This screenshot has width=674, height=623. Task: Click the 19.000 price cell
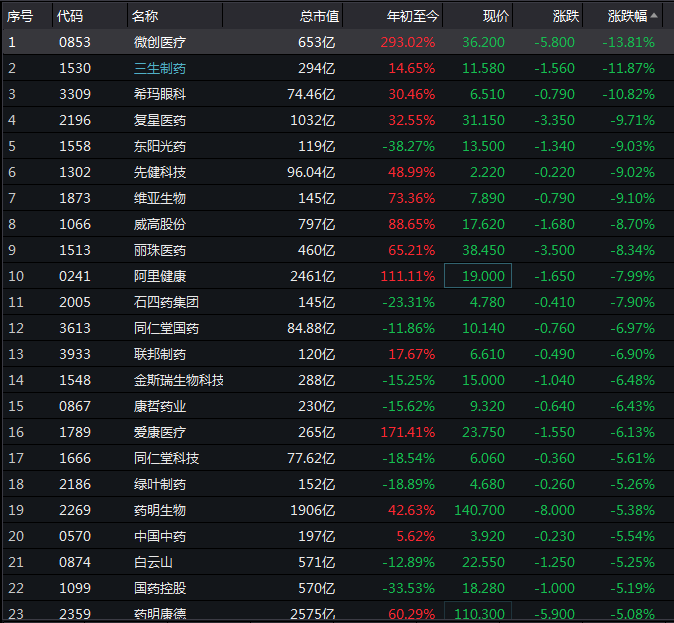coord(478,276)
